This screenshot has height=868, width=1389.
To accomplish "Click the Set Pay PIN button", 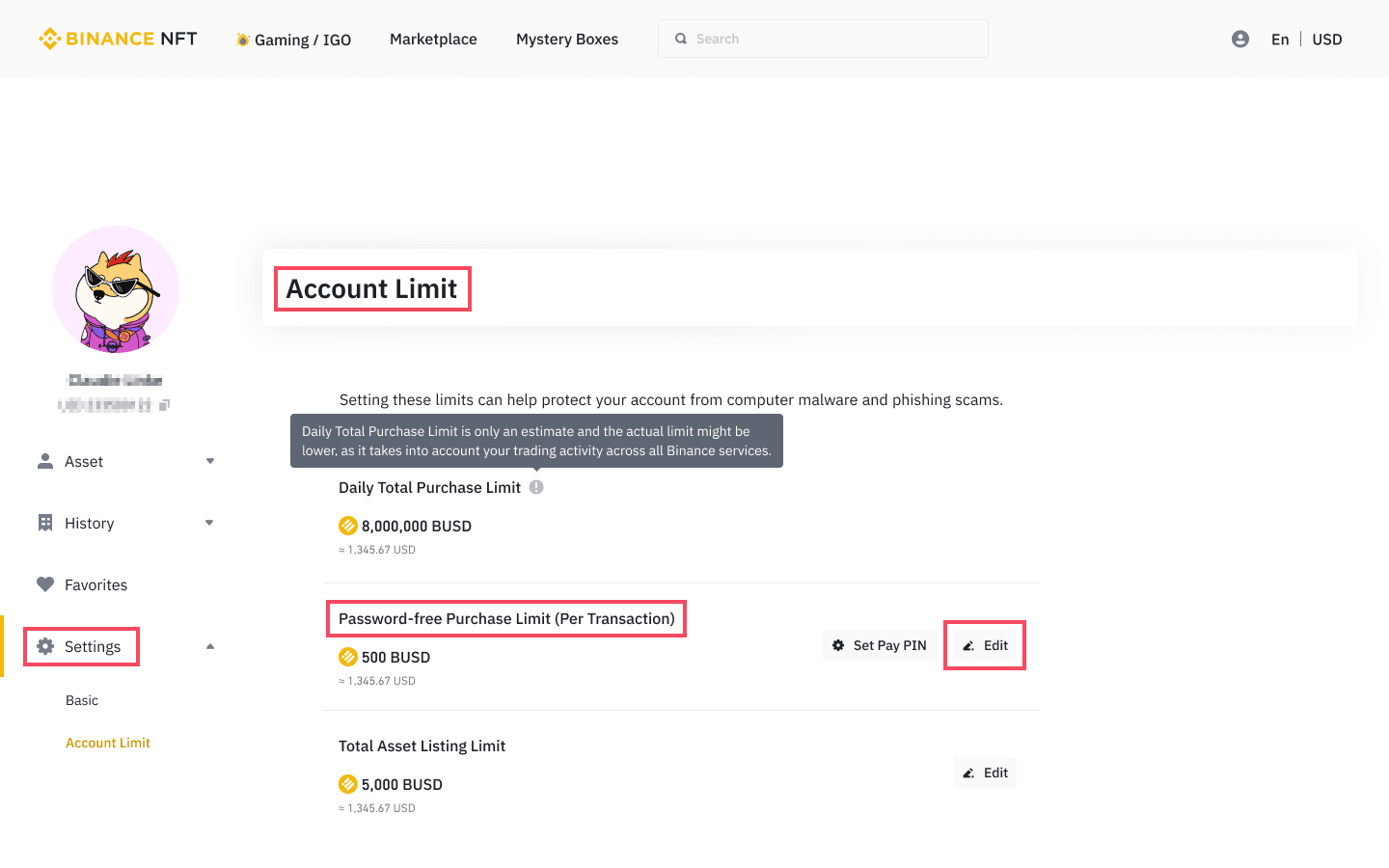I will [880, 645].
